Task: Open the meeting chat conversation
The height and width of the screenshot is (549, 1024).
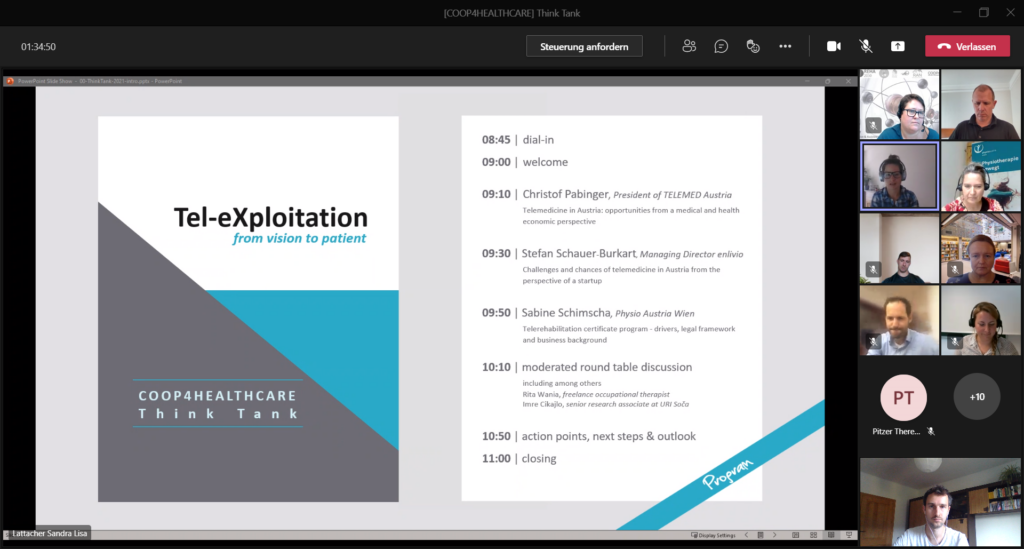Action: pyautogui.click(x=721, y=46)
